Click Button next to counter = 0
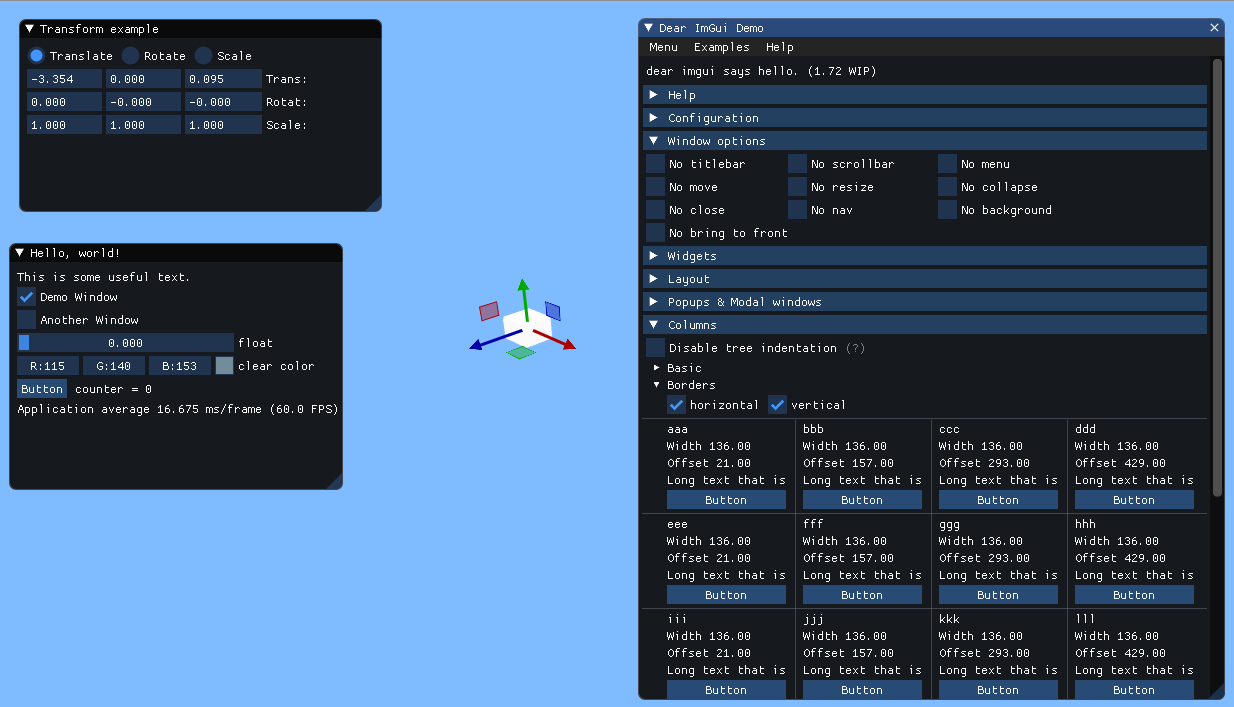 click(42, 389)
